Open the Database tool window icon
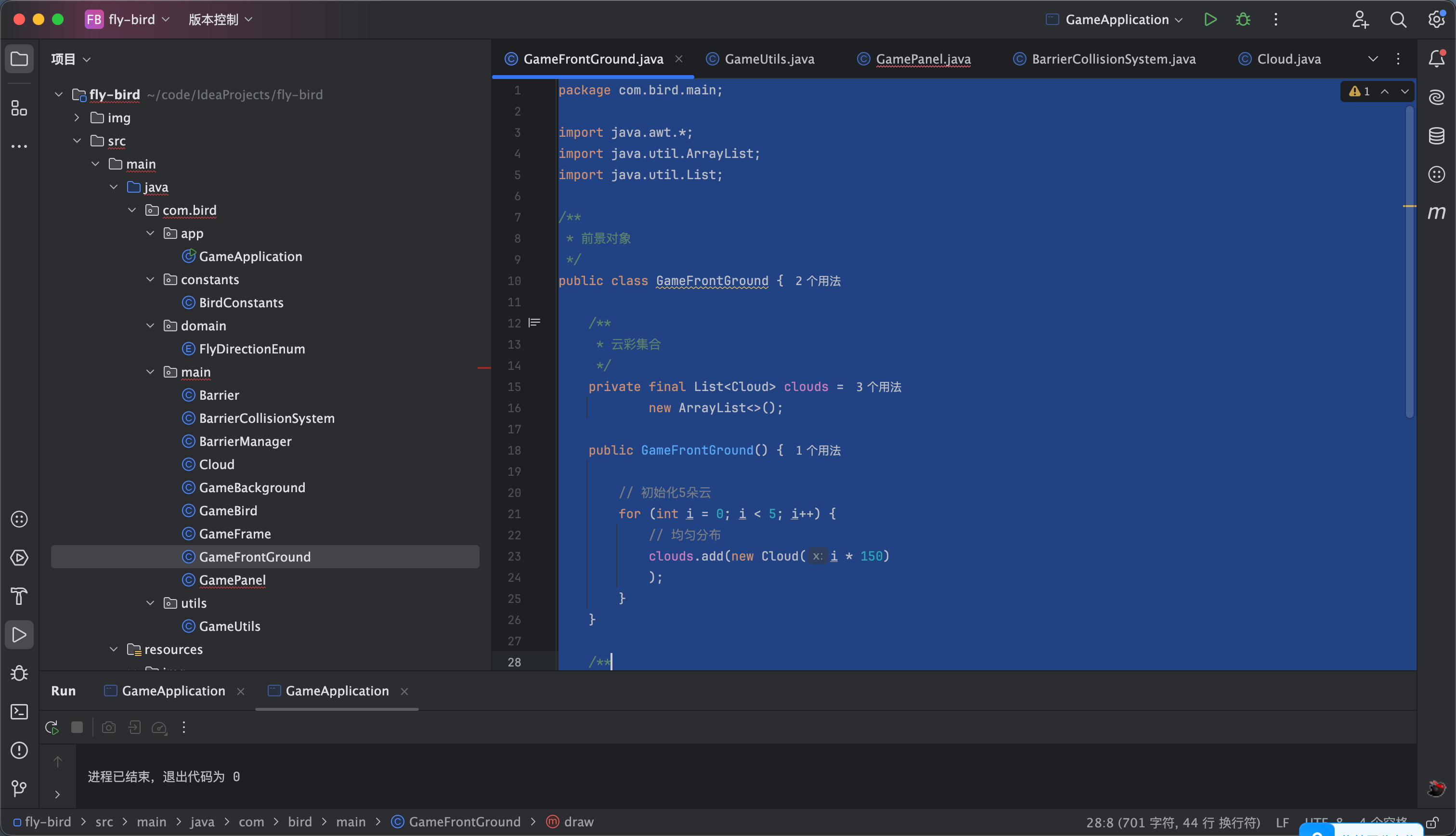The width and height of the screenshot is (1456, 836). [x=1436, y=135]
